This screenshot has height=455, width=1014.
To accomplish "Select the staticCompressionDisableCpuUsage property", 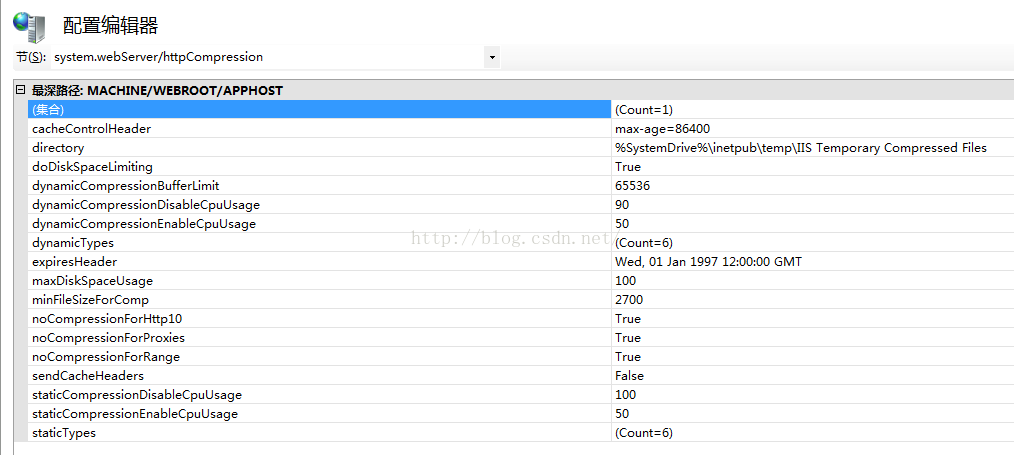I will (137, 395).
